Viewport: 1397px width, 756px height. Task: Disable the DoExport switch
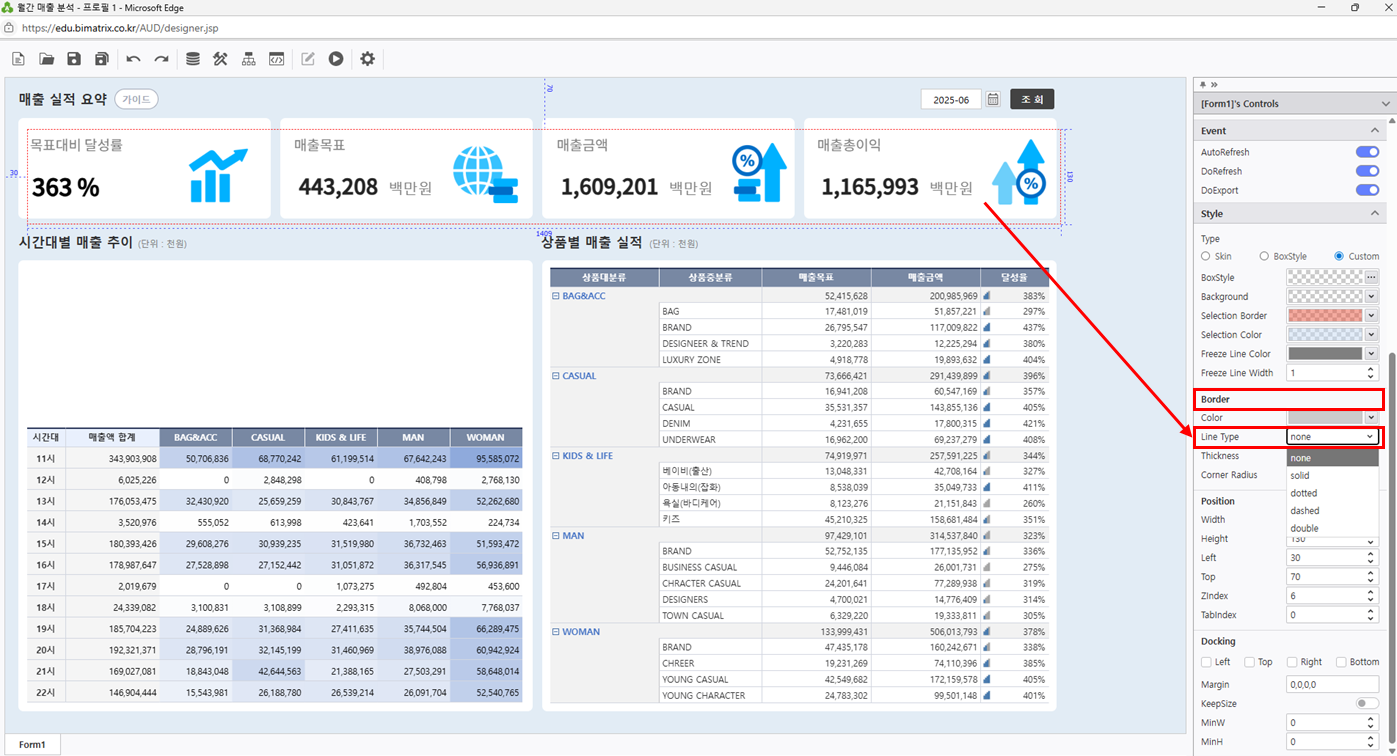tap(1366, 190)
